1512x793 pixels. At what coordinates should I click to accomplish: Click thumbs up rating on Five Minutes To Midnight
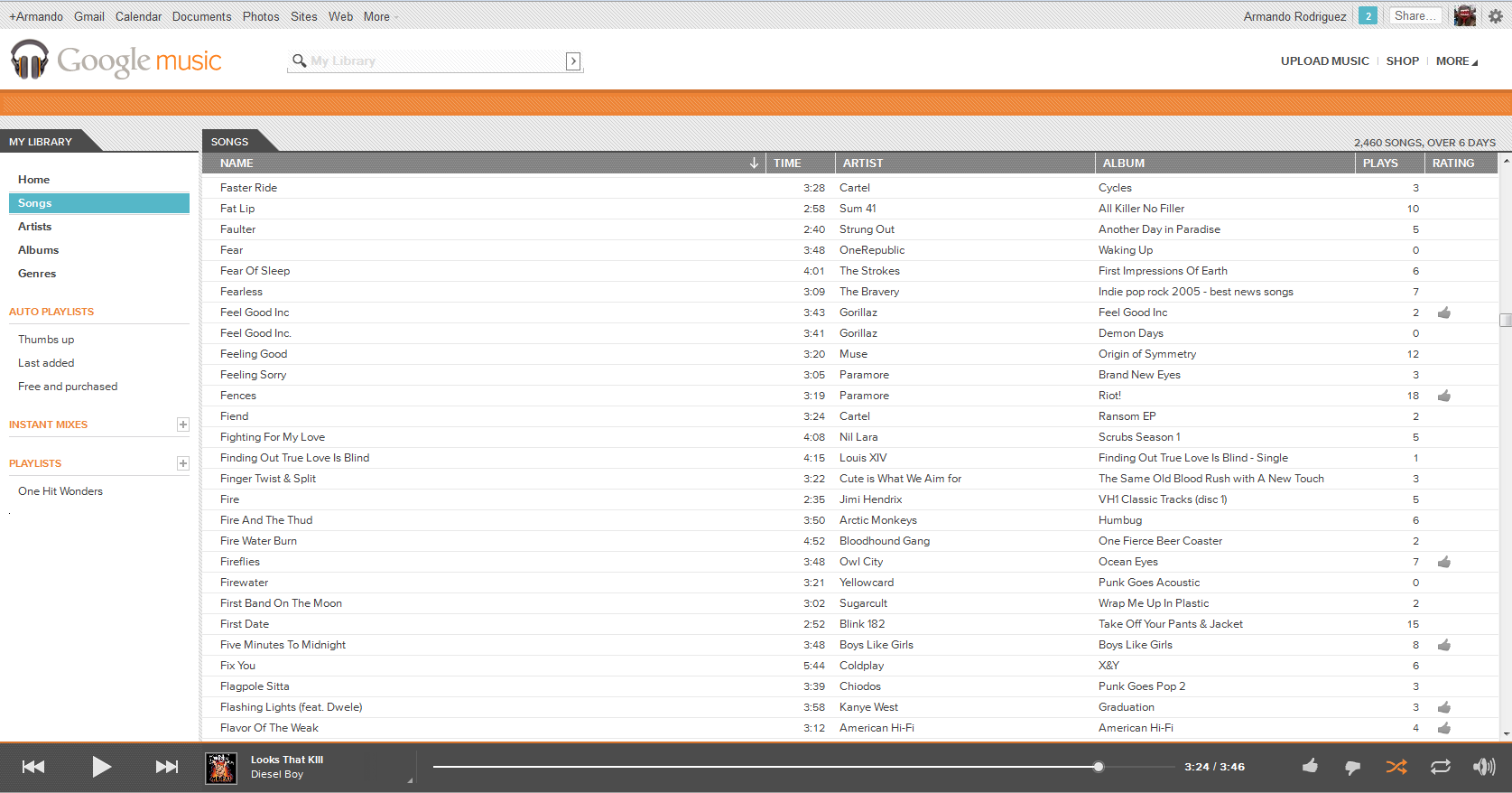[1444, 645]
